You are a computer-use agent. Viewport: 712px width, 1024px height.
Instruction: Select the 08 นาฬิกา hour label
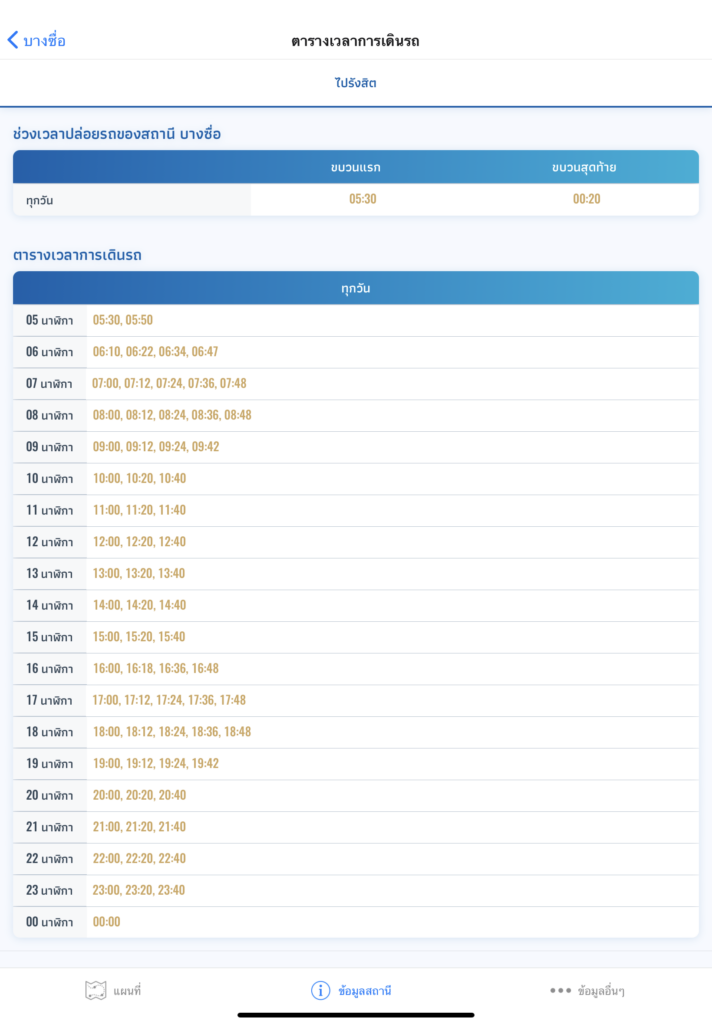[x=49, y=415]
